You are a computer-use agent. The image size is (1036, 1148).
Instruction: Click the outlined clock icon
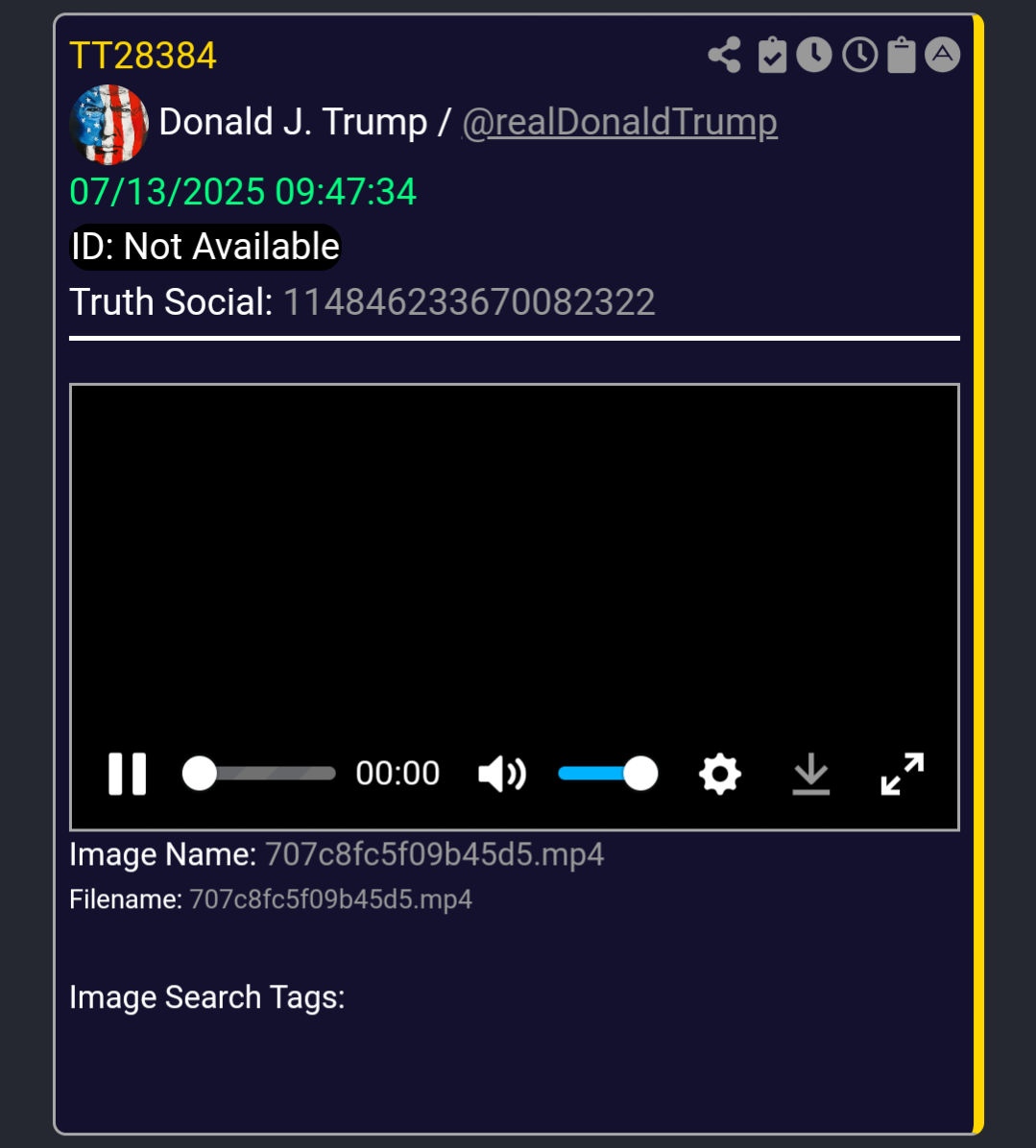(859, 55)
